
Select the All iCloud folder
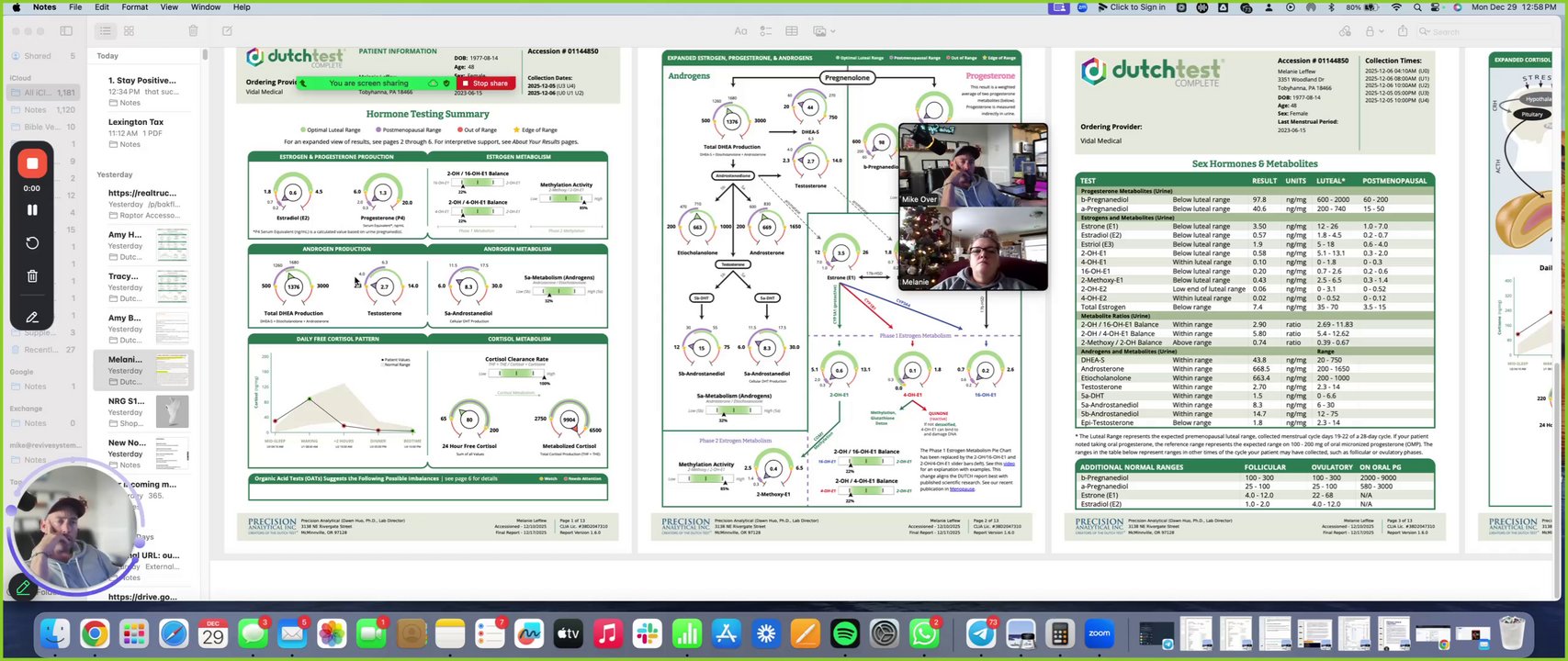44,93
